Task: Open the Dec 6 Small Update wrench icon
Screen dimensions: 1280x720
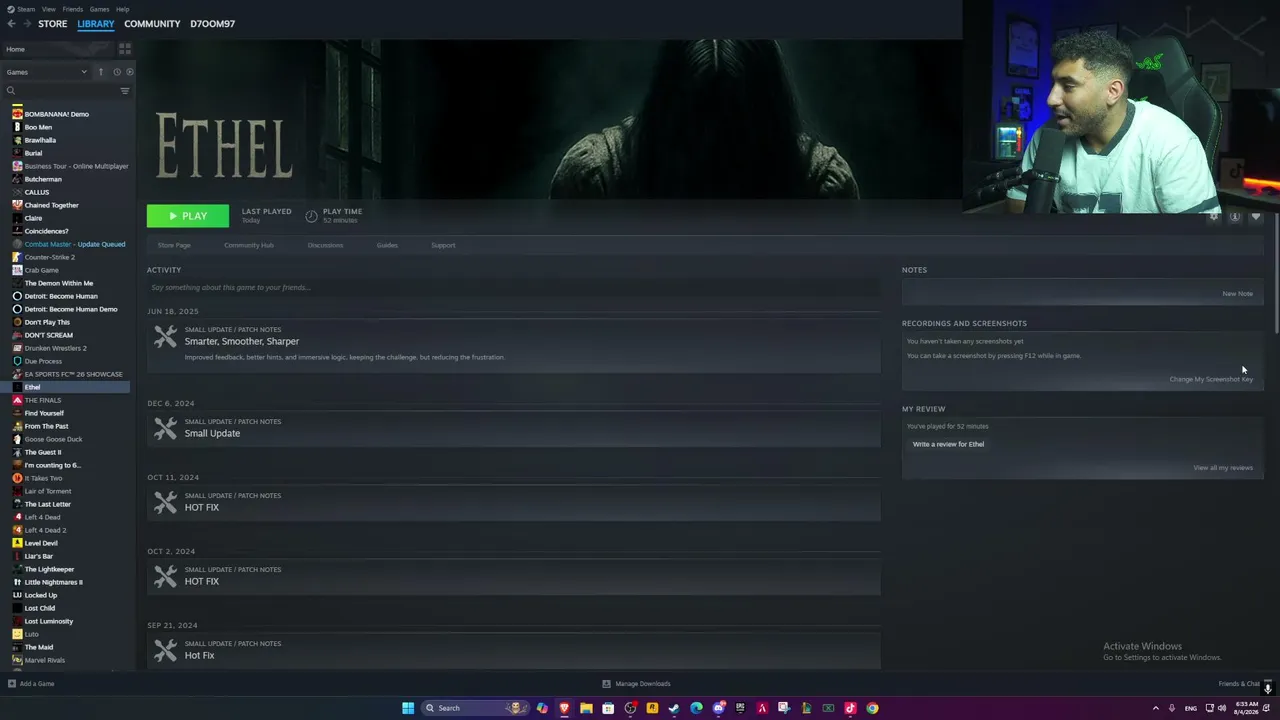Action: pos(165,429)
